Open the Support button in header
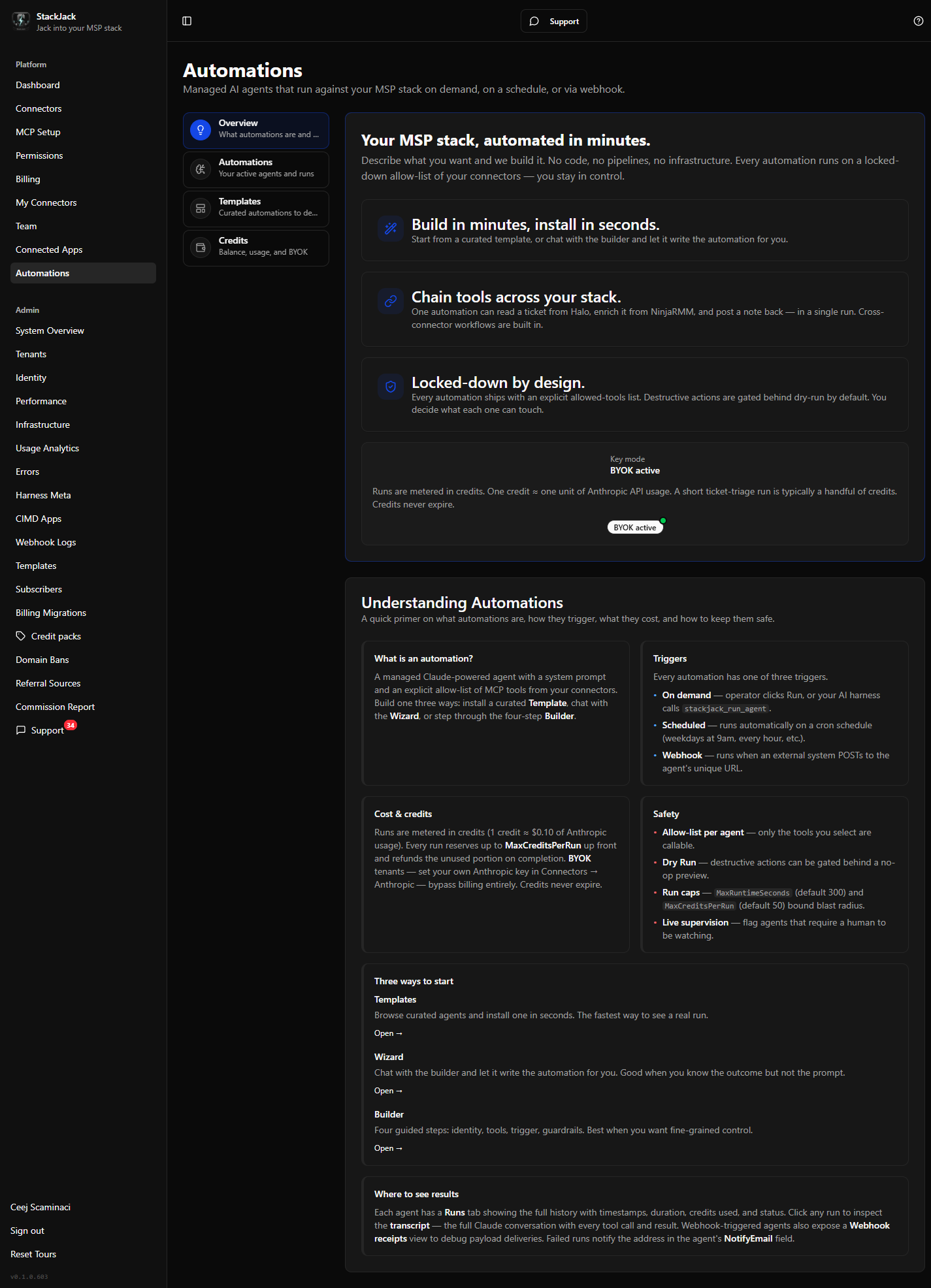This screenshot has width=931, height=1288. [x=554, y=21]
